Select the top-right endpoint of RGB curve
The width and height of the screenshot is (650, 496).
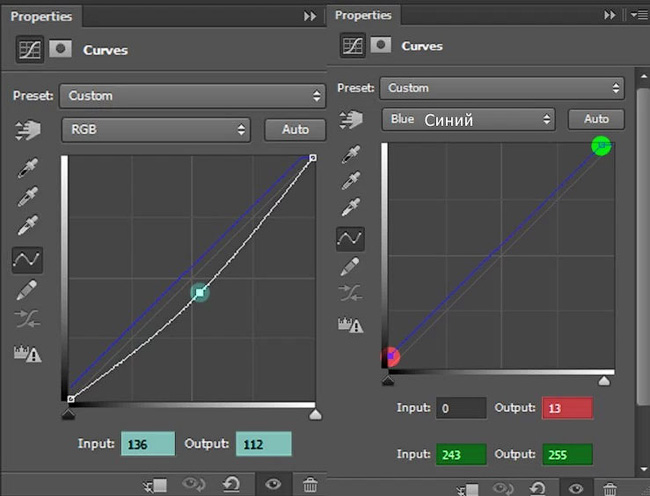313,157
